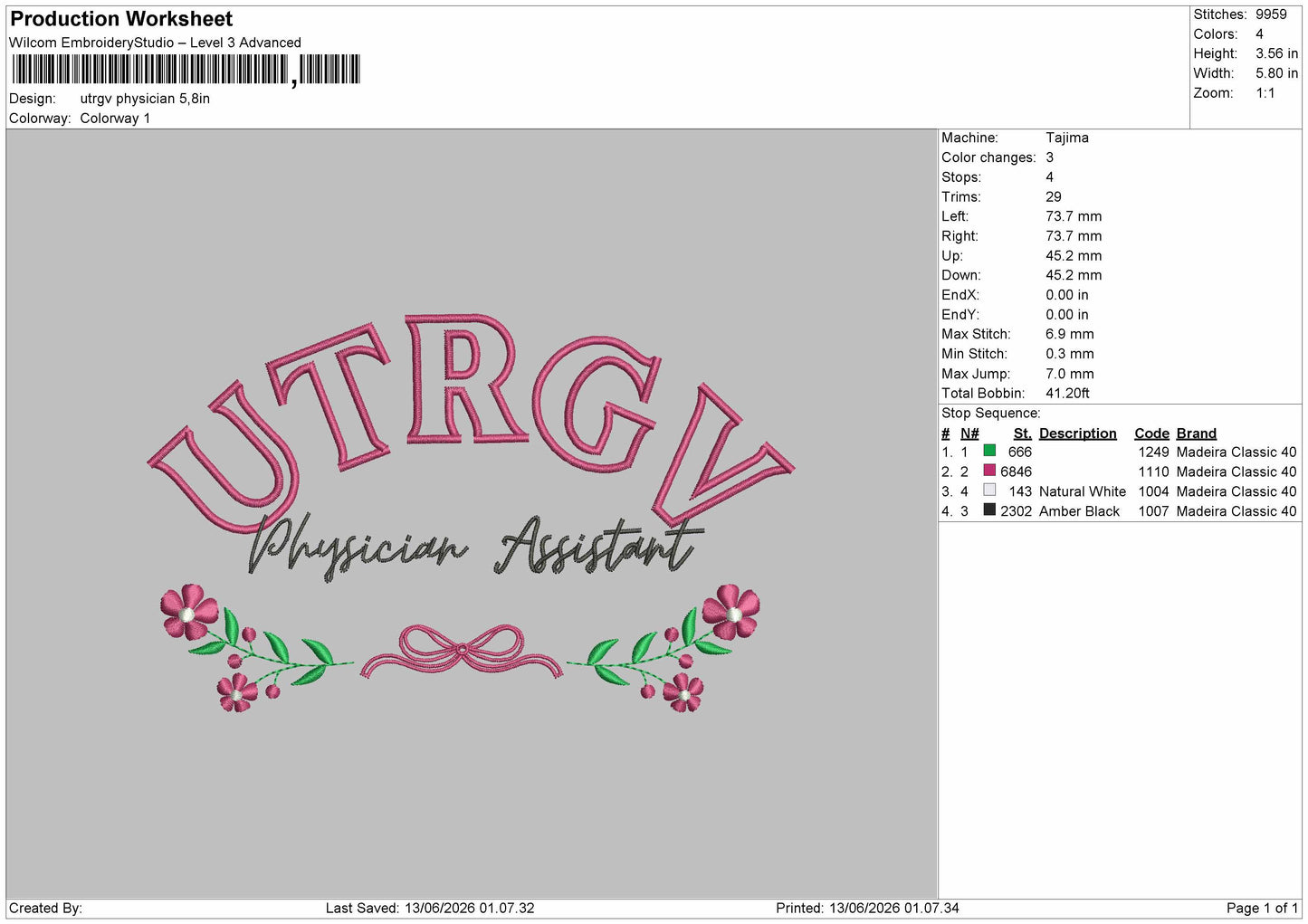Click the 'EndY:' label
The height and width of the screenshot is (924, 1308).
pos(960,315)
